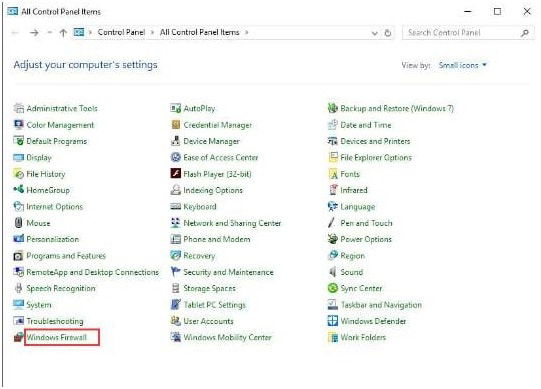Image resolution: width=541 pixels, height=389 pixels.
Task: Open the Ease of Access Center icon
Action: [x=176, y=157]
